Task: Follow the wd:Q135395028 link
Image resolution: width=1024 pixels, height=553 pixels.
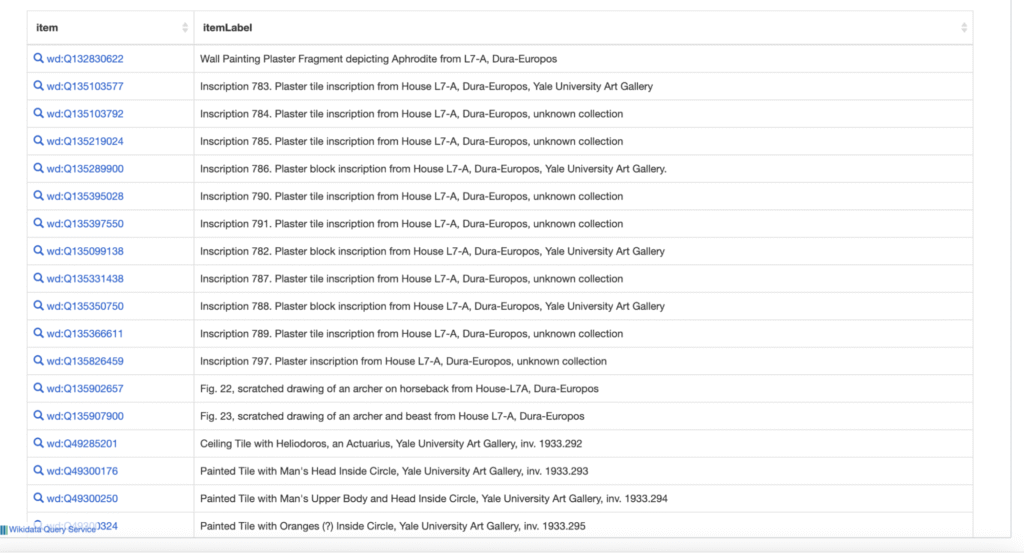Action: [85, 196]
